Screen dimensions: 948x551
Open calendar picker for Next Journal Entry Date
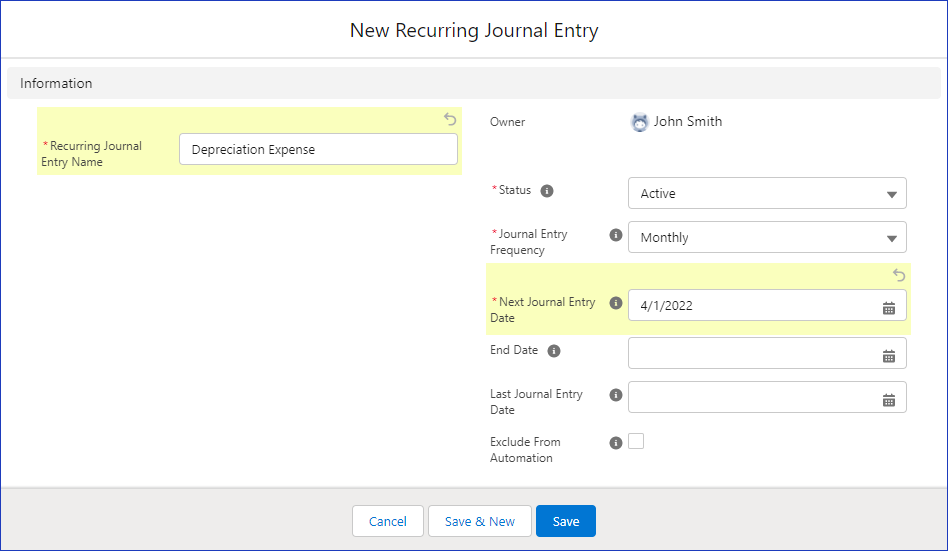tap(888, 307)
